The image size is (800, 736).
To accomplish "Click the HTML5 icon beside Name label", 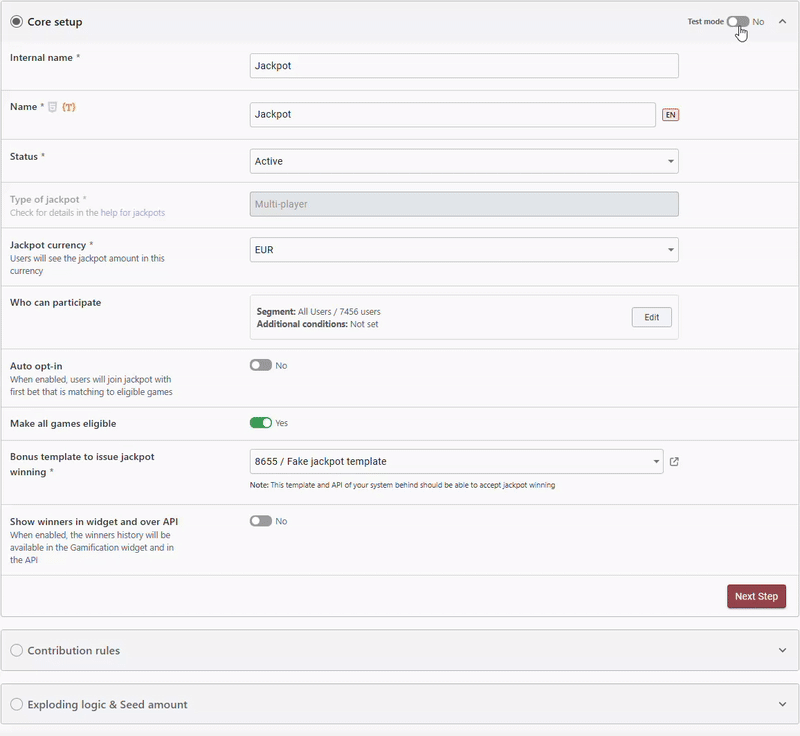I will [53, 107].
